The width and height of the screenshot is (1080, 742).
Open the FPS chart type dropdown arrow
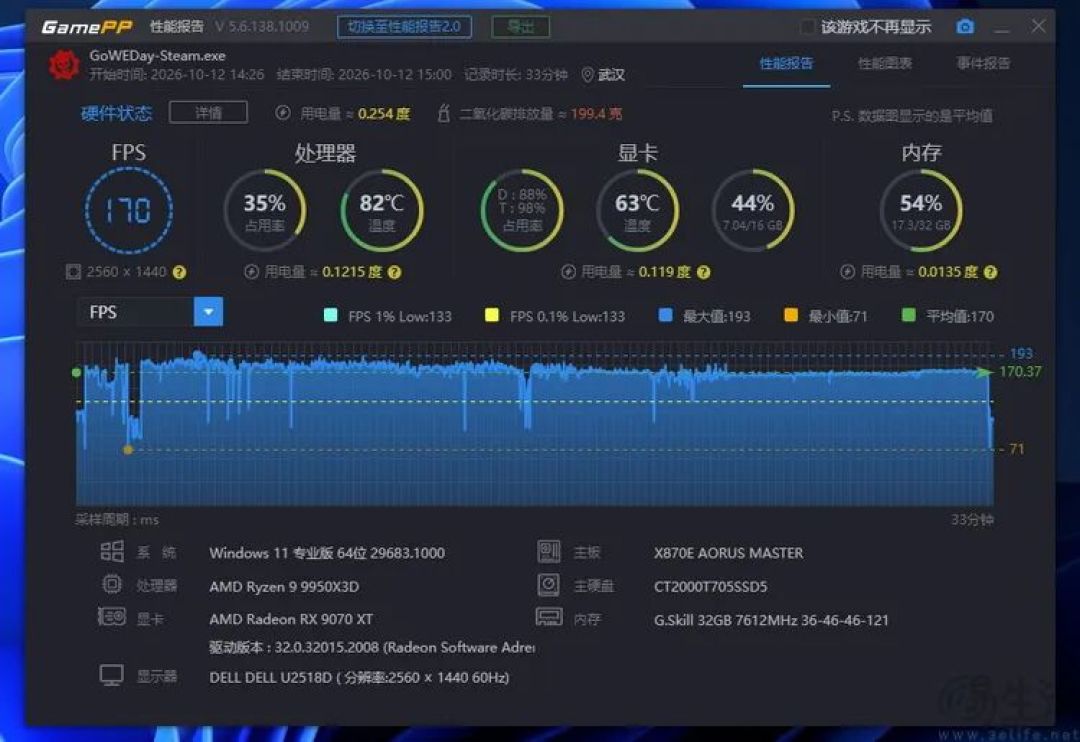209,312
